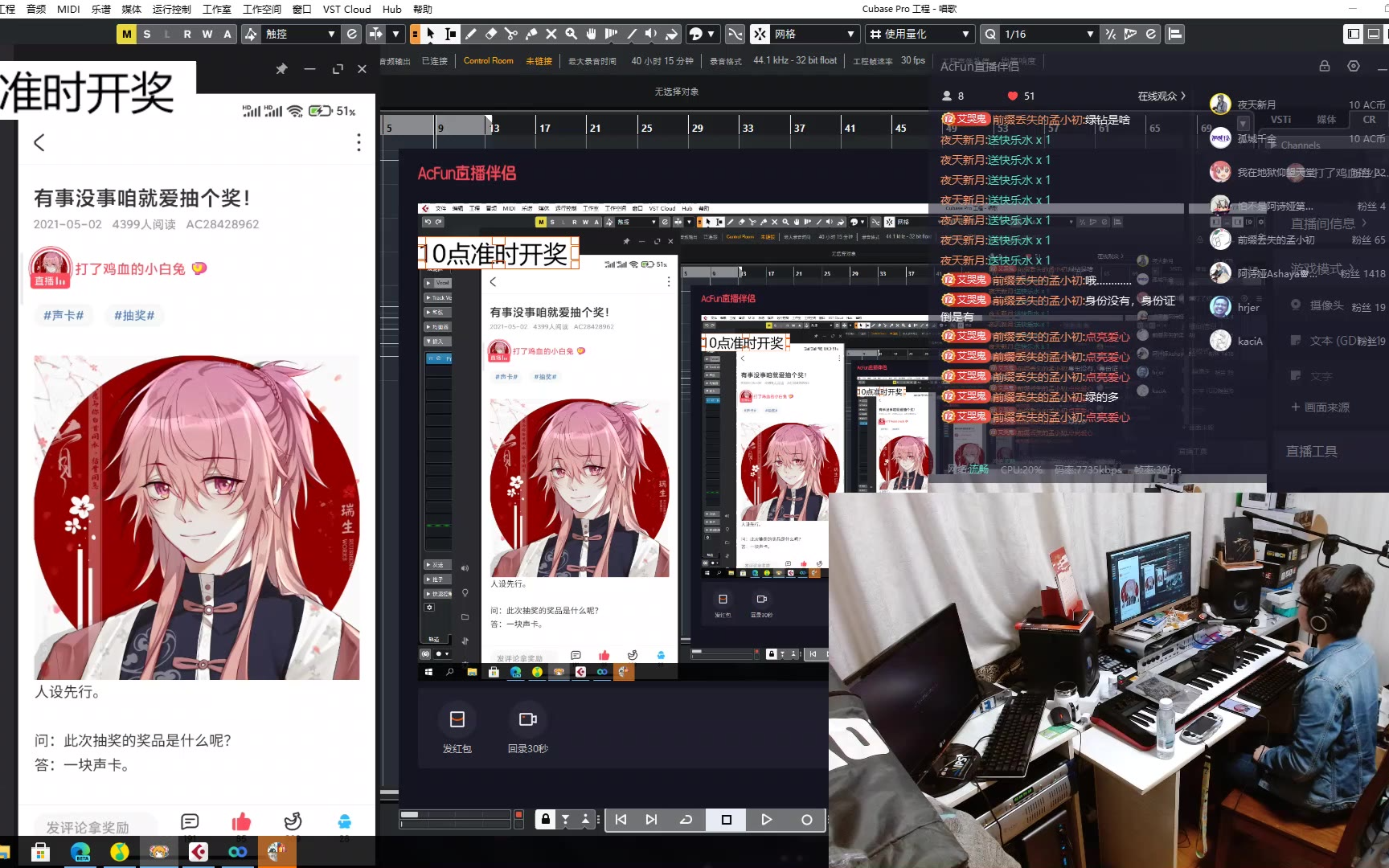Image resolution: width=1389 pixels, height=868 pixels.
Task: Toggle the Read automation R button
Action: coord(187,34)
